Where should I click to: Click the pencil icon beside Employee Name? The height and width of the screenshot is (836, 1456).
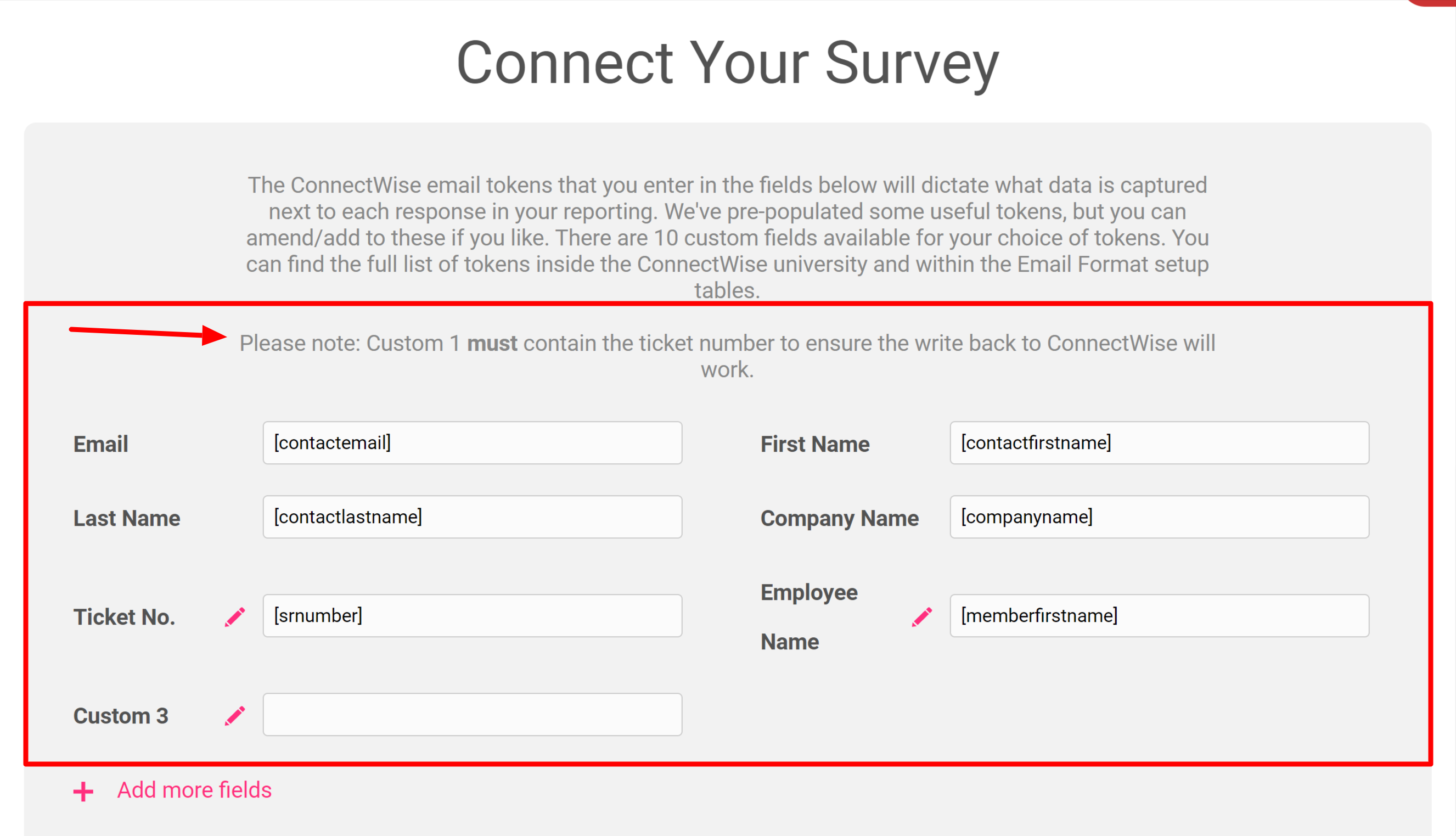(921, 616)
